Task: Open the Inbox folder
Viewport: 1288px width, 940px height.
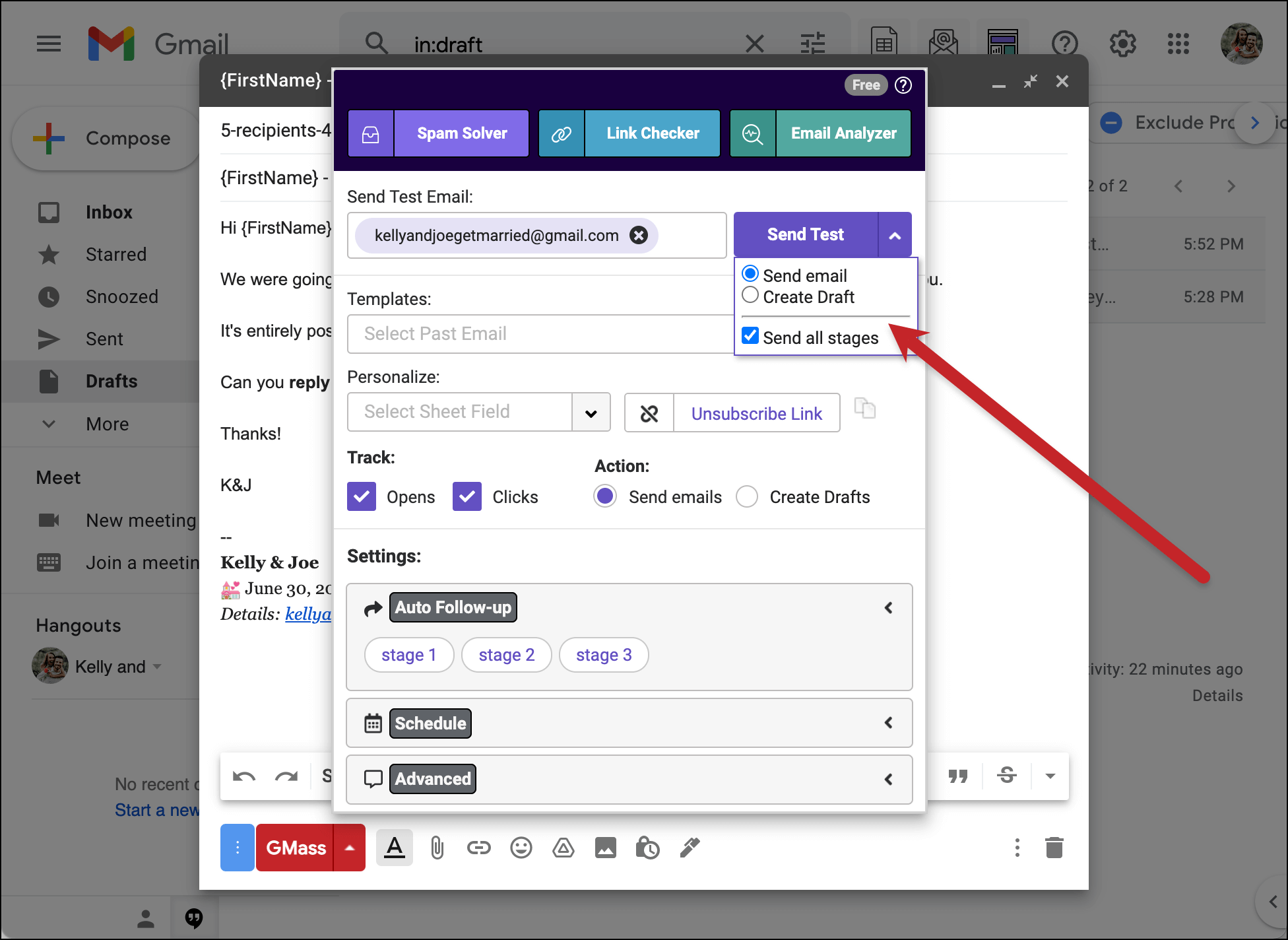Action: [109, 213]
